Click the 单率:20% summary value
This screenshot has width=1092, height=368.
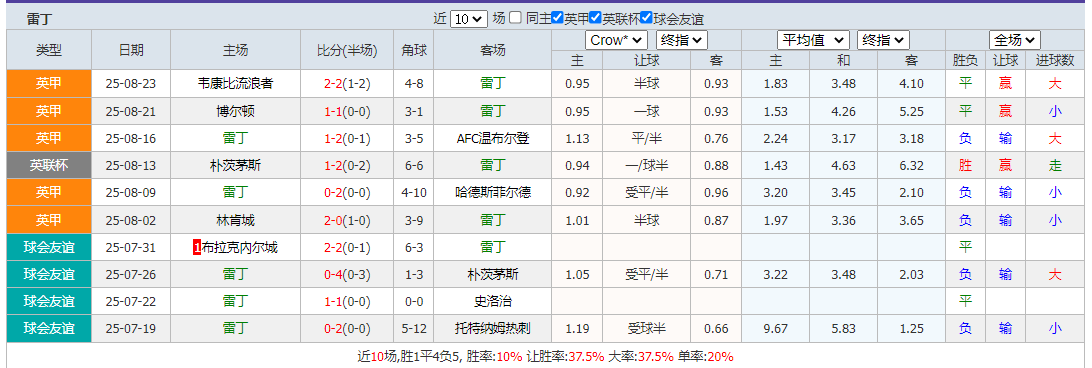click(x=705, y=357)
